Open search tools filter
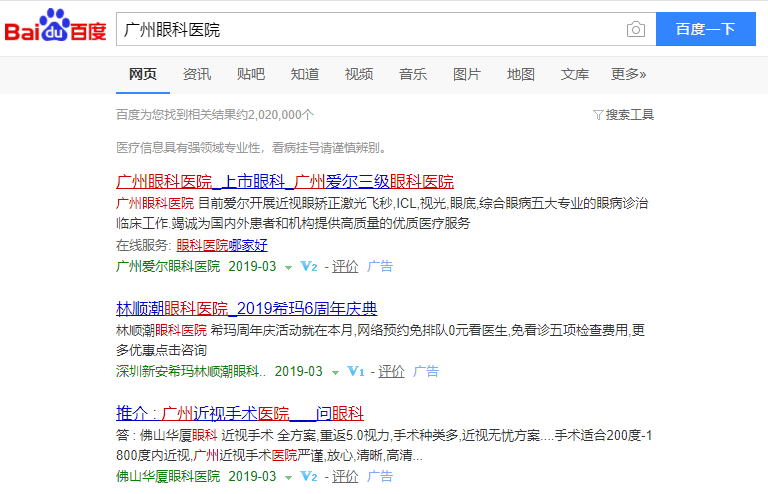This screenshot has height=494, width=768. pos(623,115)
